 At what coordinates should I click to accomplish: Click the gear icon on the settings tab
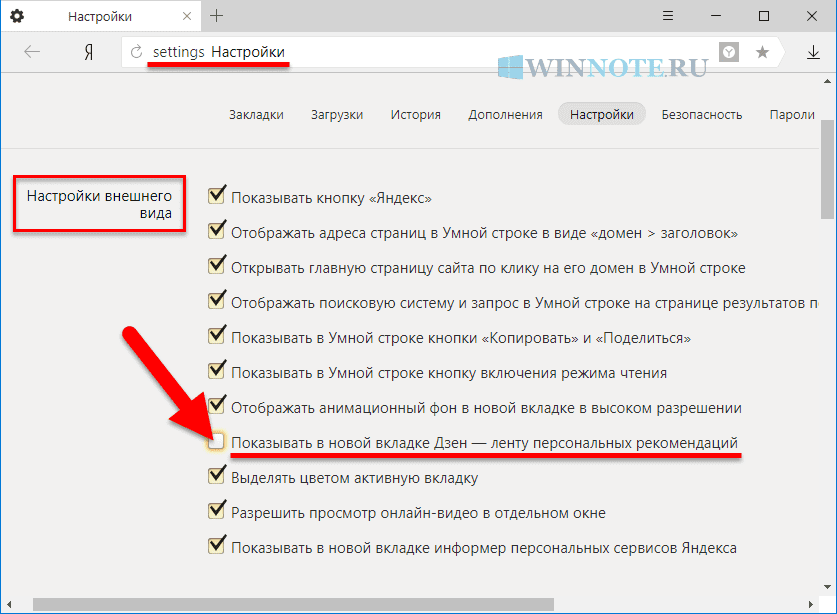pos(17,16)
